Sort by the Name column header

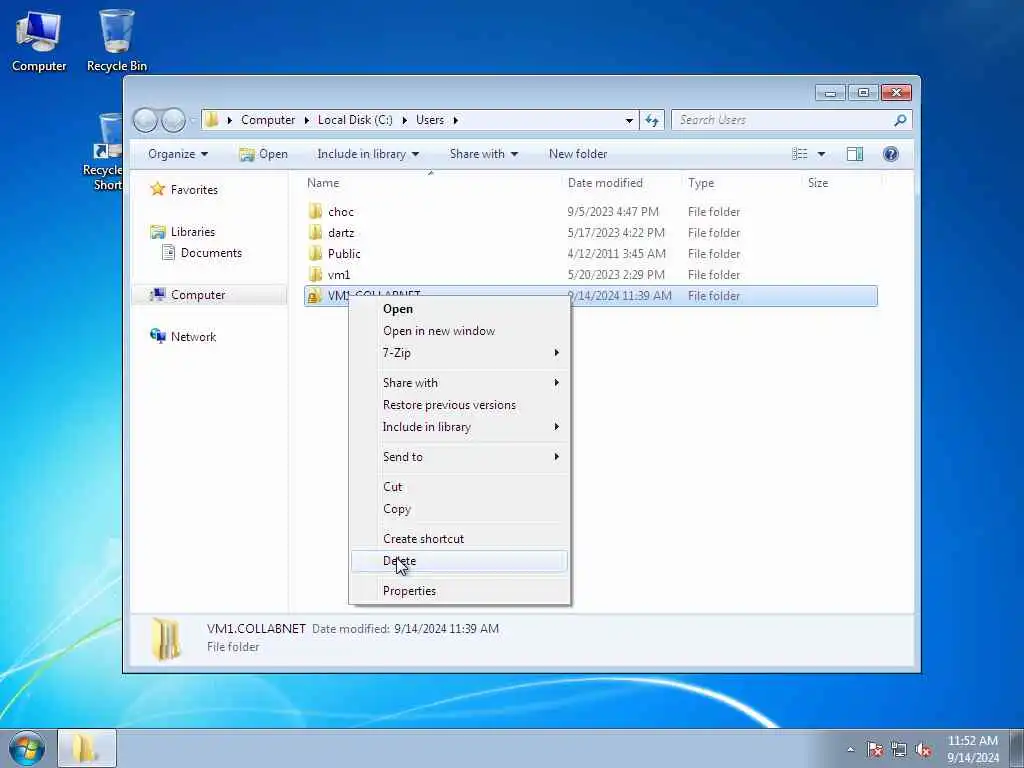[431, 184]
